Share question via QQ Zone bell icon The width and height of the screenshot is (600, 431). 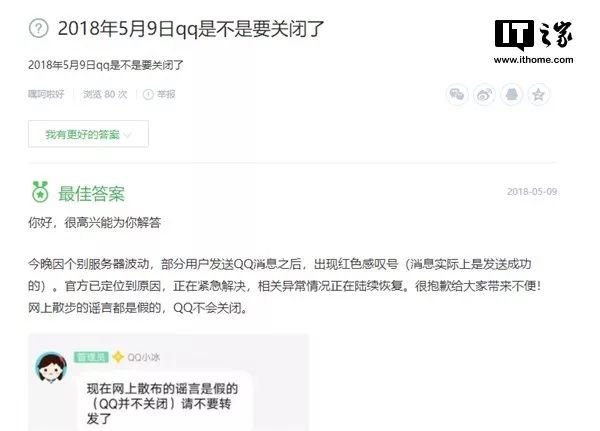[x=512, y=94]
